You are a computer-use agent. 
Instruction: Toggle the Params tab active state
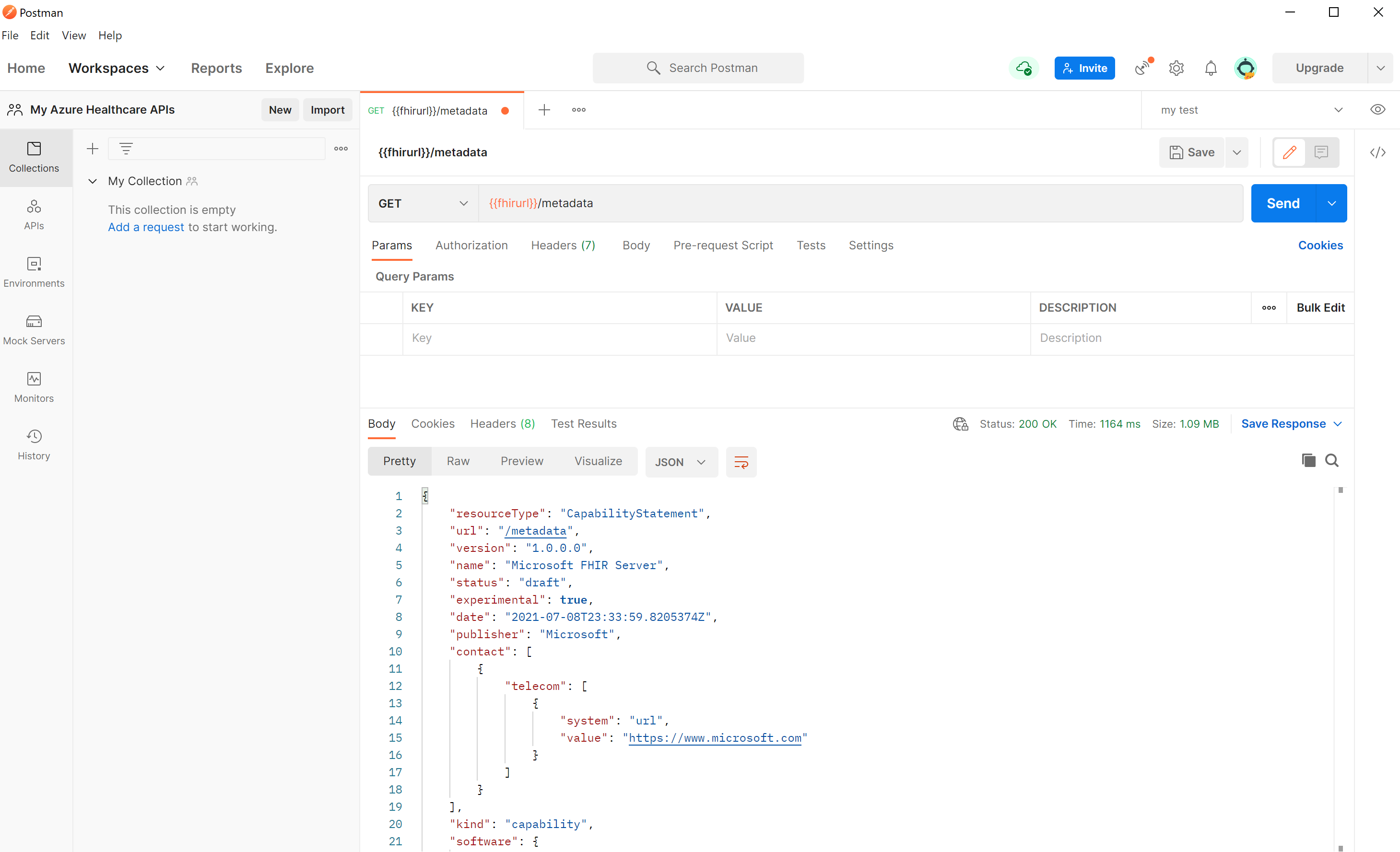(391, 245)
